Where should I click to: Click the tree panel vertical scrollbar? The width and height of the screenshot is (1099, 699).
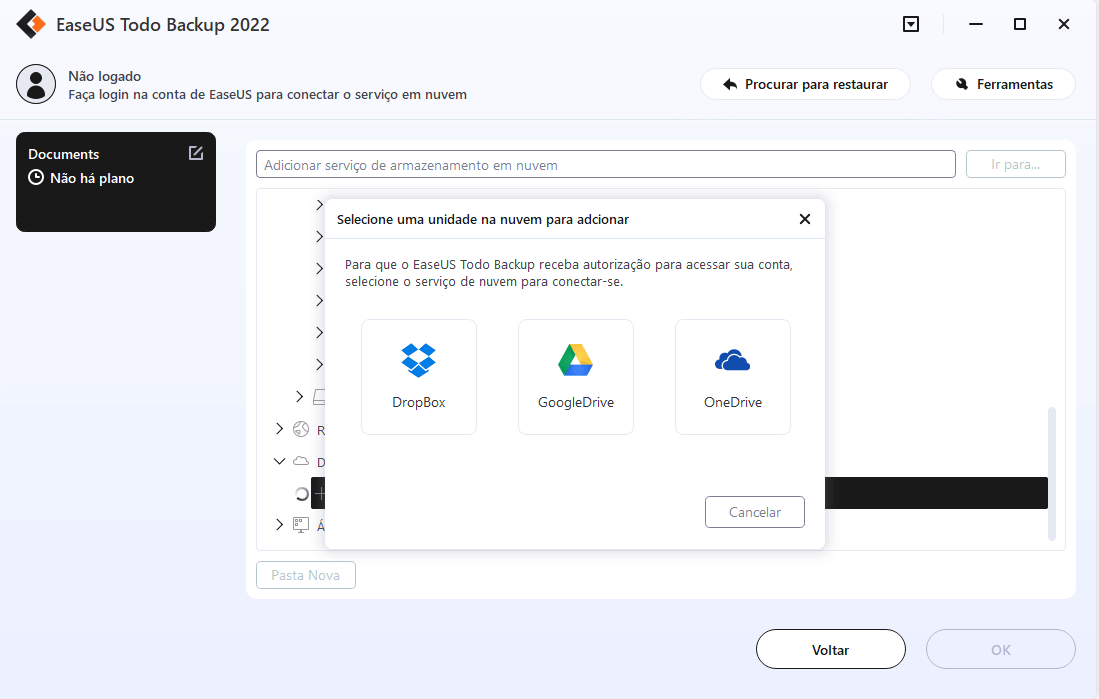point(1051,473)
